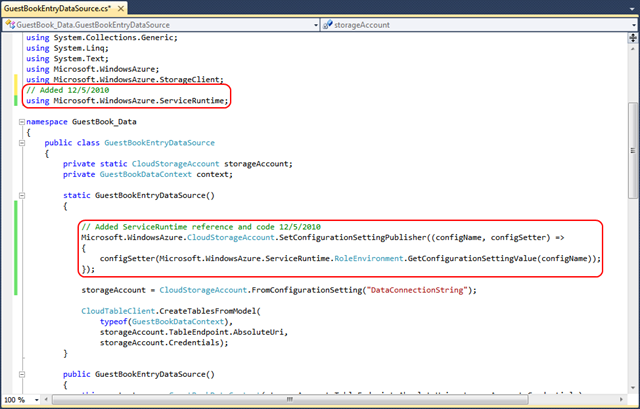Click 'storageAccount.Credentials);' line
Image resolution: width=640 pixels, height=409 pixels.
(x=164, y=343)
